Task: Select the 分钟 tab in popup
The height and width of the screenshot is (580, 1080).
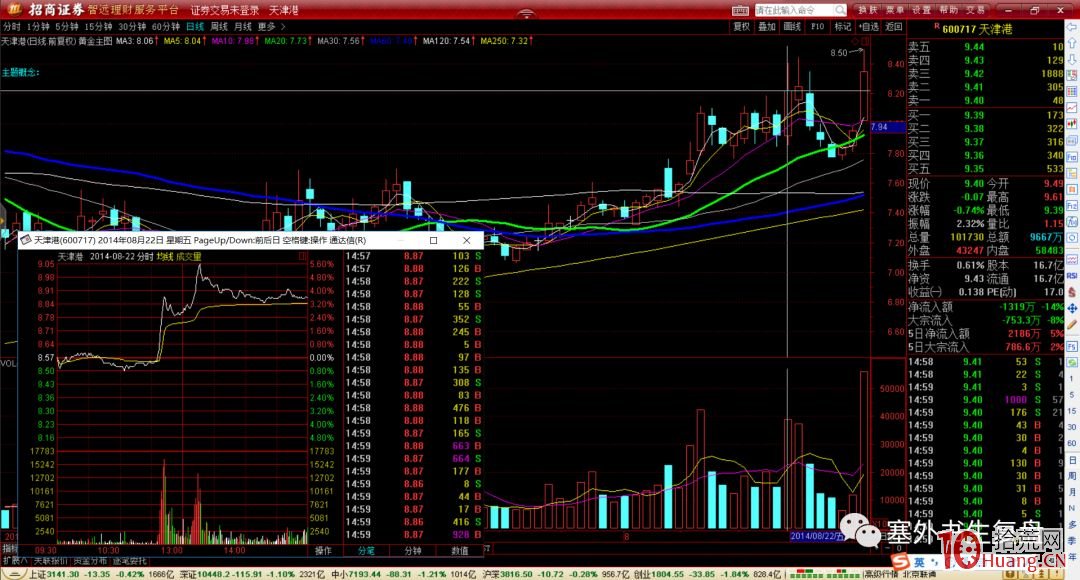Action: tap(413, 550)
